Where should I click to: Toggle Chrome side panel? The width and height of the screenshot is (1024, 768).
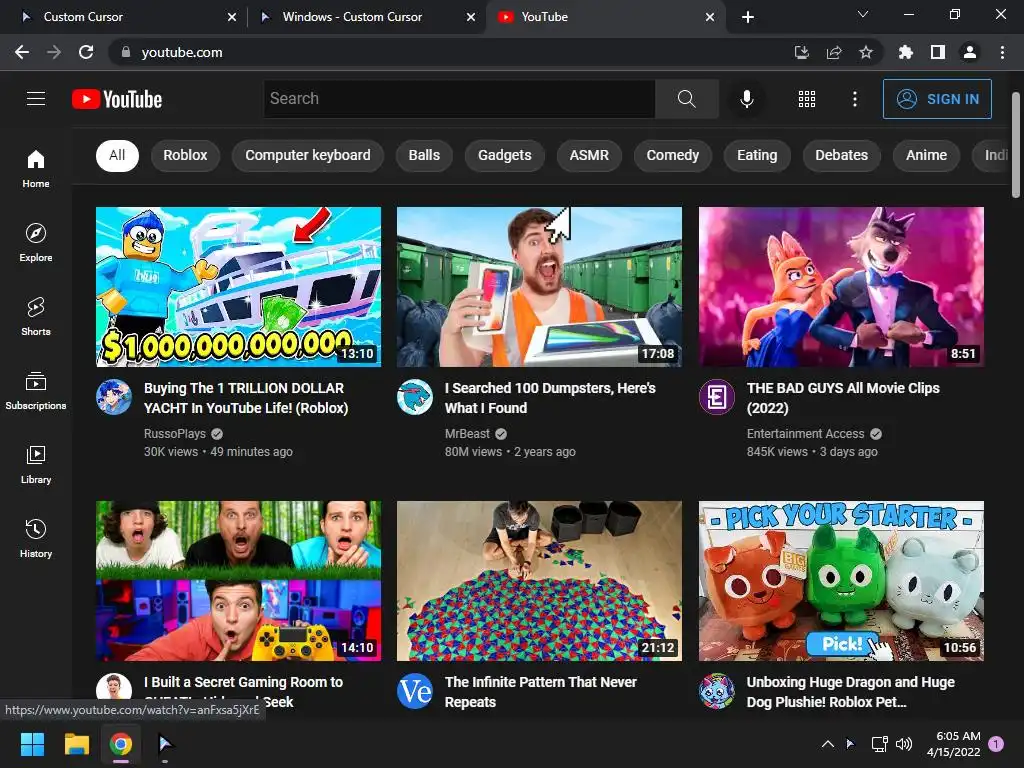click(x=937, y=52)
